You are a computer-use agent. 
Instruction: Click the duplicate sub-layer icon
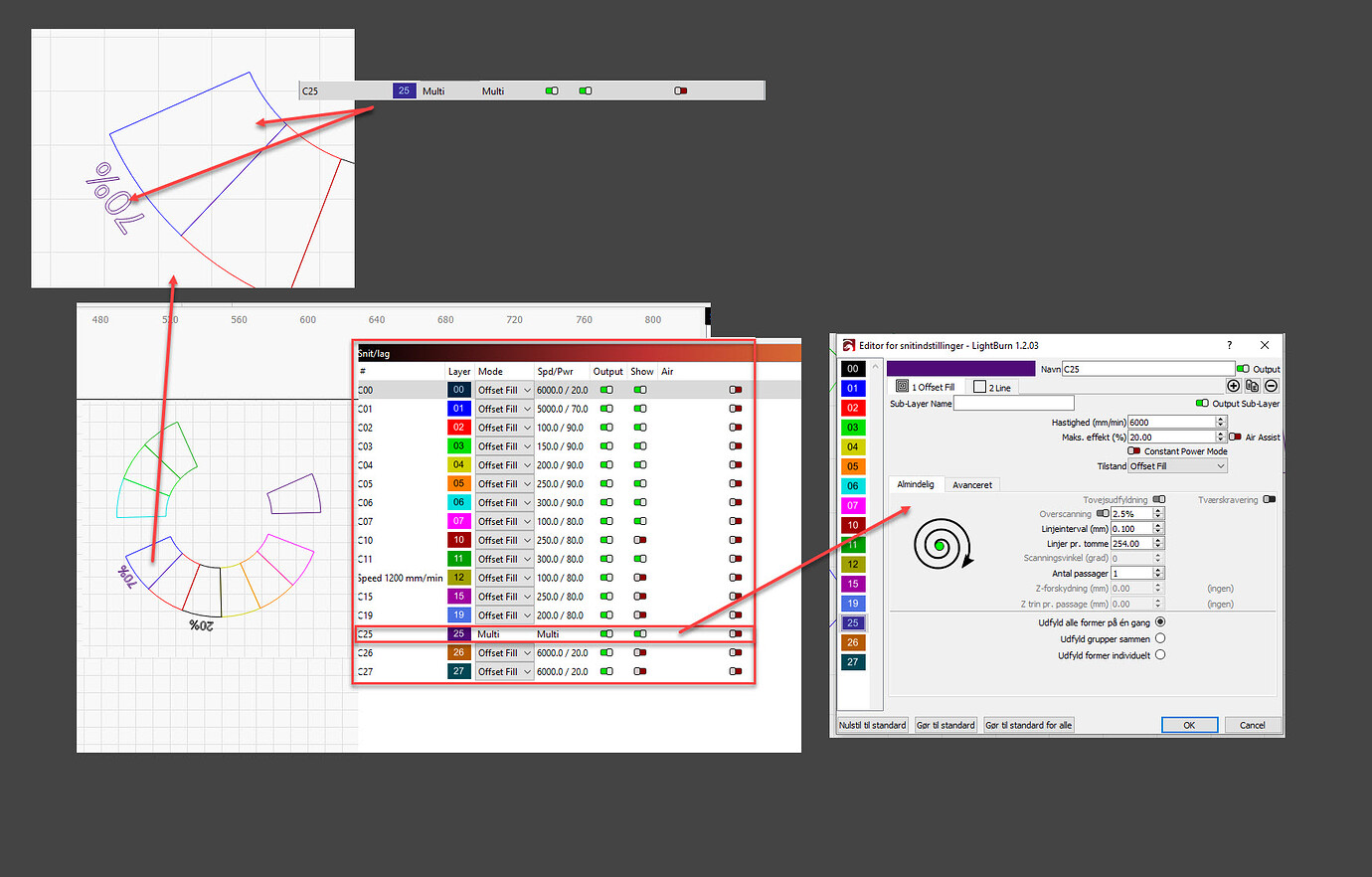point(1253,385)
